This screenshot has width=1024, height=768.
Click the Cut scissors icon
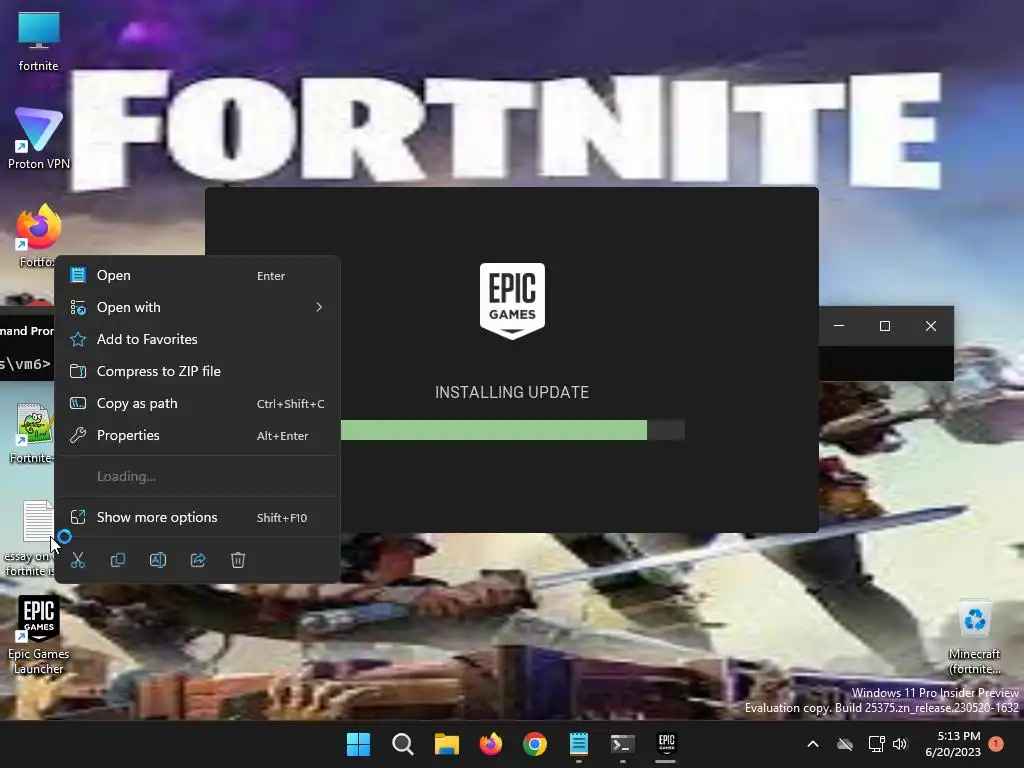(78, 560)
